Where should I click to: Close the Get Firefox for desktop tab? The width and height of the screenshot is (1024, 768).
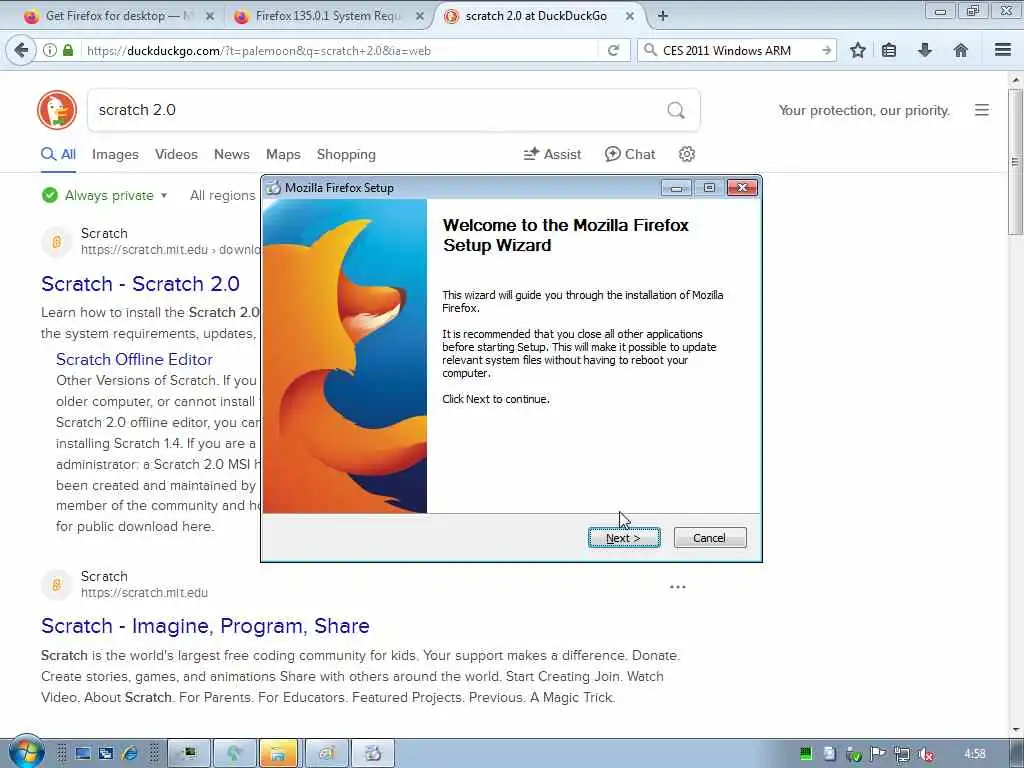coord(210,16)
